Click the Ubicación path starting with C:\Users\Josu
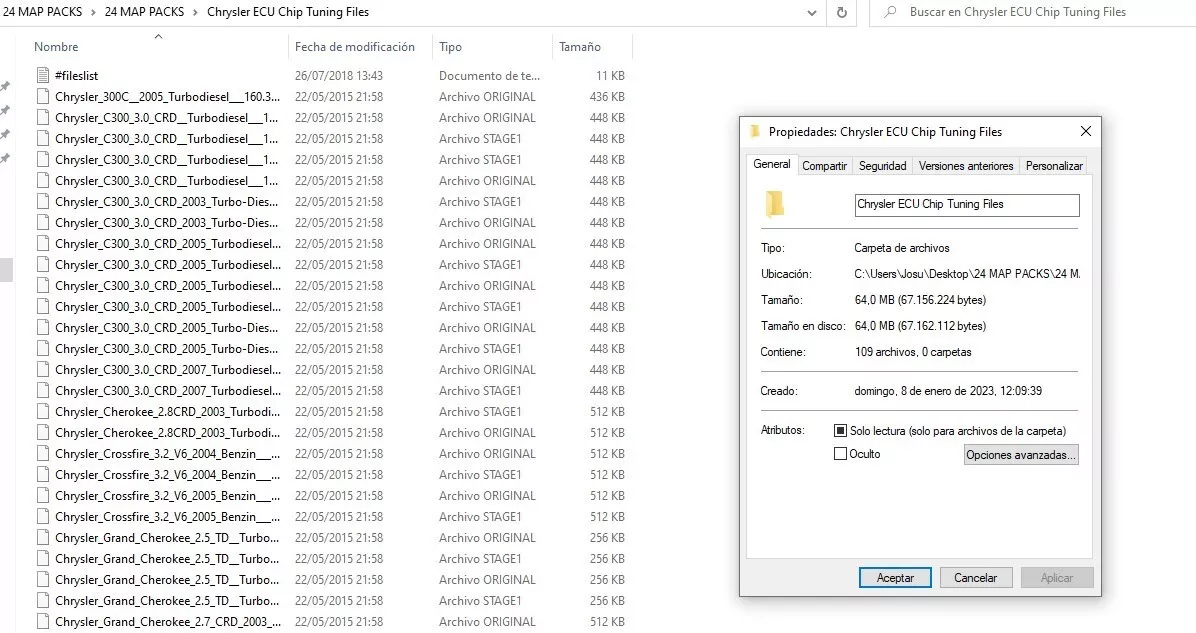1196x633 pixels. (x=967, y=274)
